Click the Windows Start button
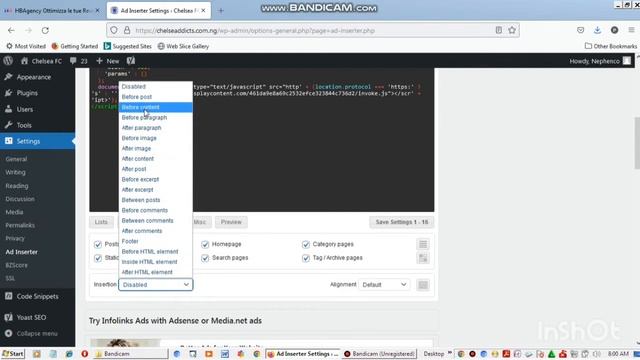640x360 pixels. click(x=13, y=353)
